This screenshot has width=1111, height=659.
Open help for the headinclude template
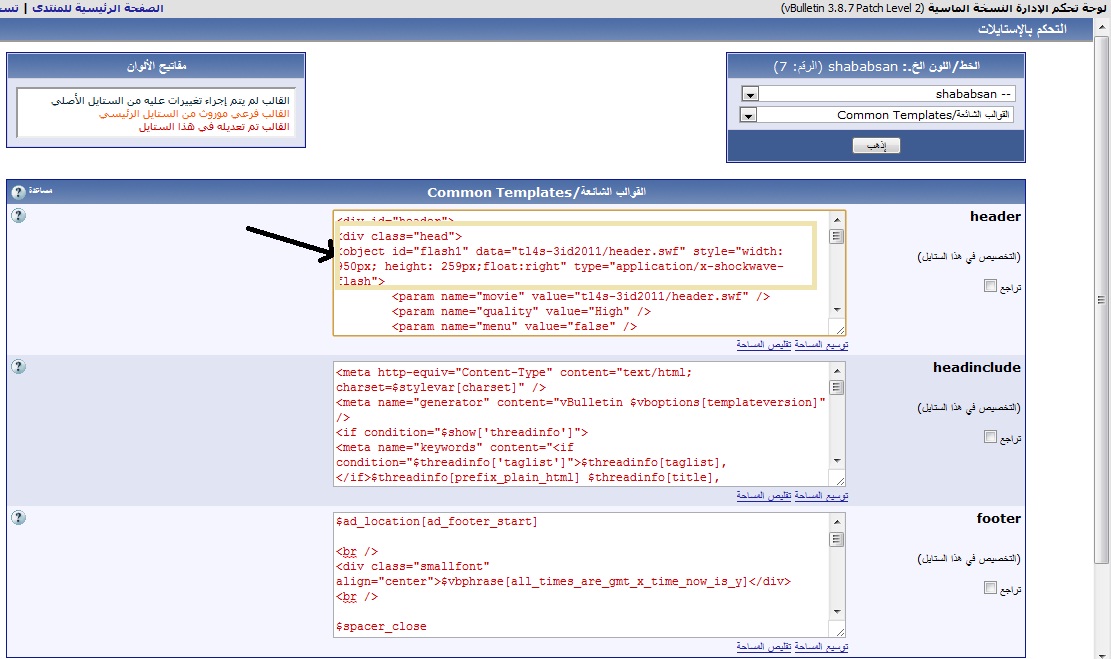pyautogui.click(x=18, y=367)
